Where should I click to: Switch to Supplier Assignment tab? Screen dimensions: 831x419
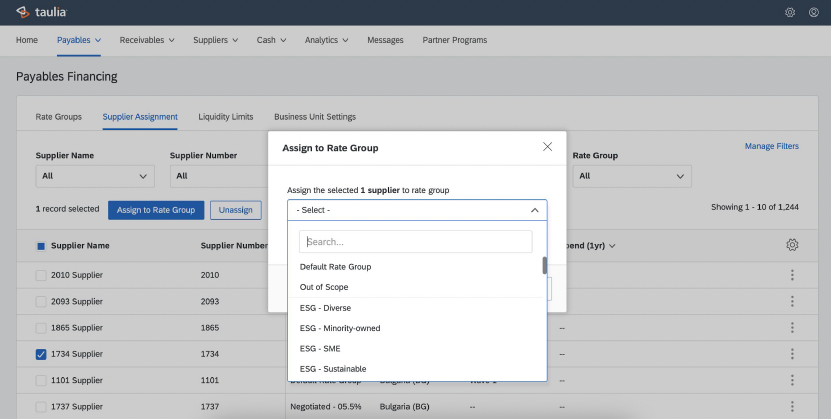tap(140, 117)
